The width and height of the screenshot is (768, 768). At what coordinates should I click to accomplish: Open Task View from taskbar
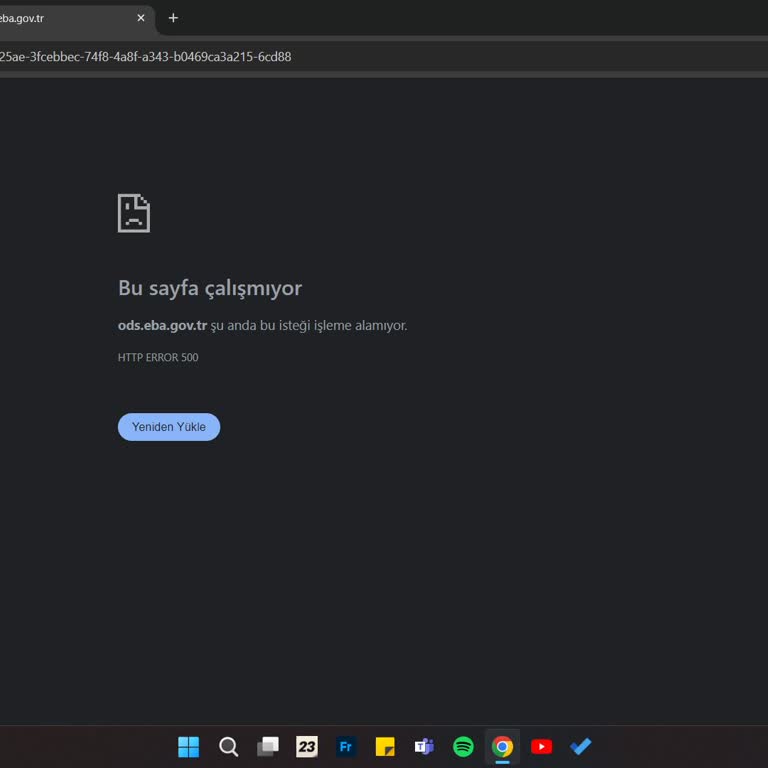[267, 747]
